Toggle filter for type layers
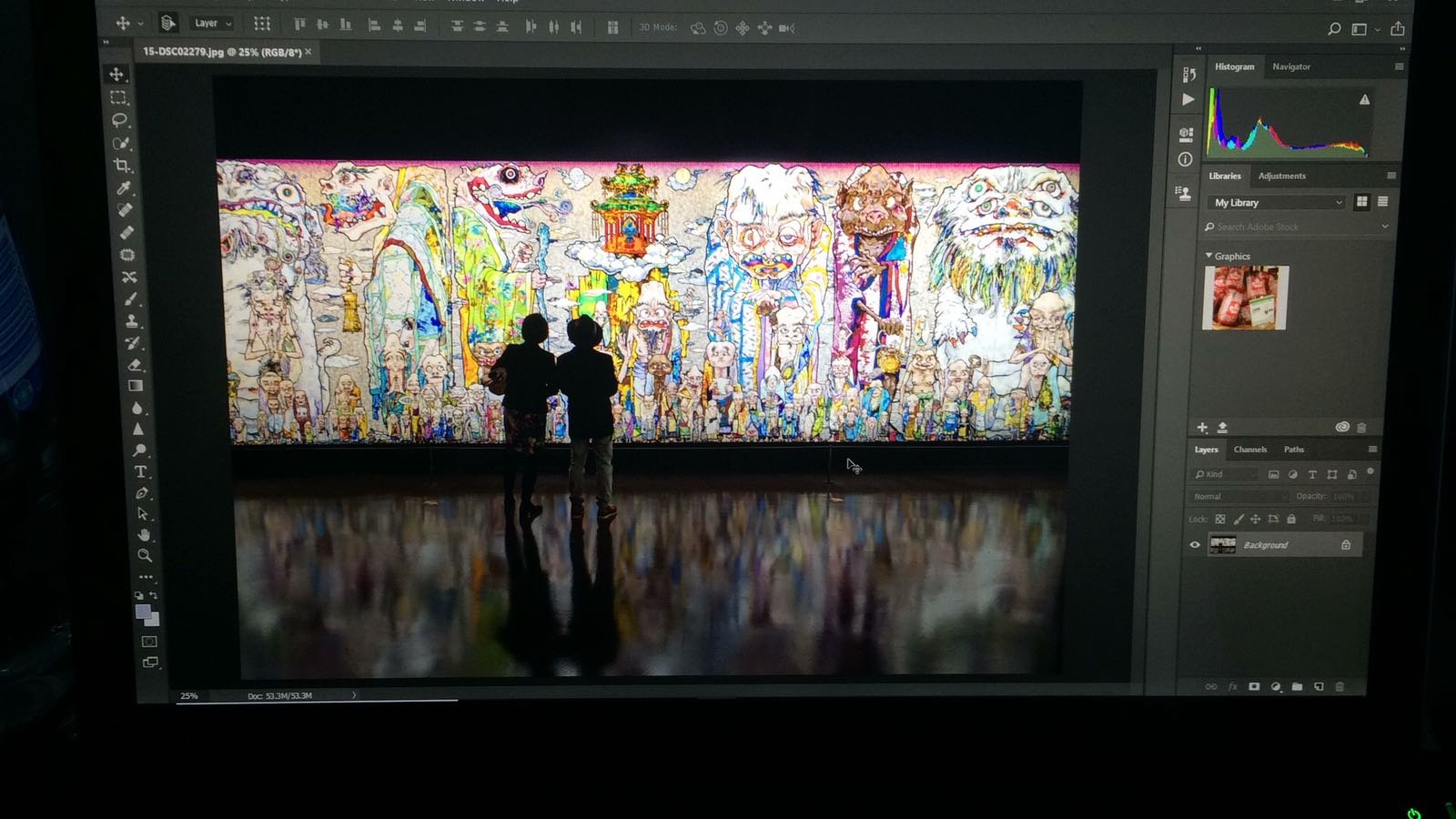This screenshot has width=1456, height=819. point(1312,474)
